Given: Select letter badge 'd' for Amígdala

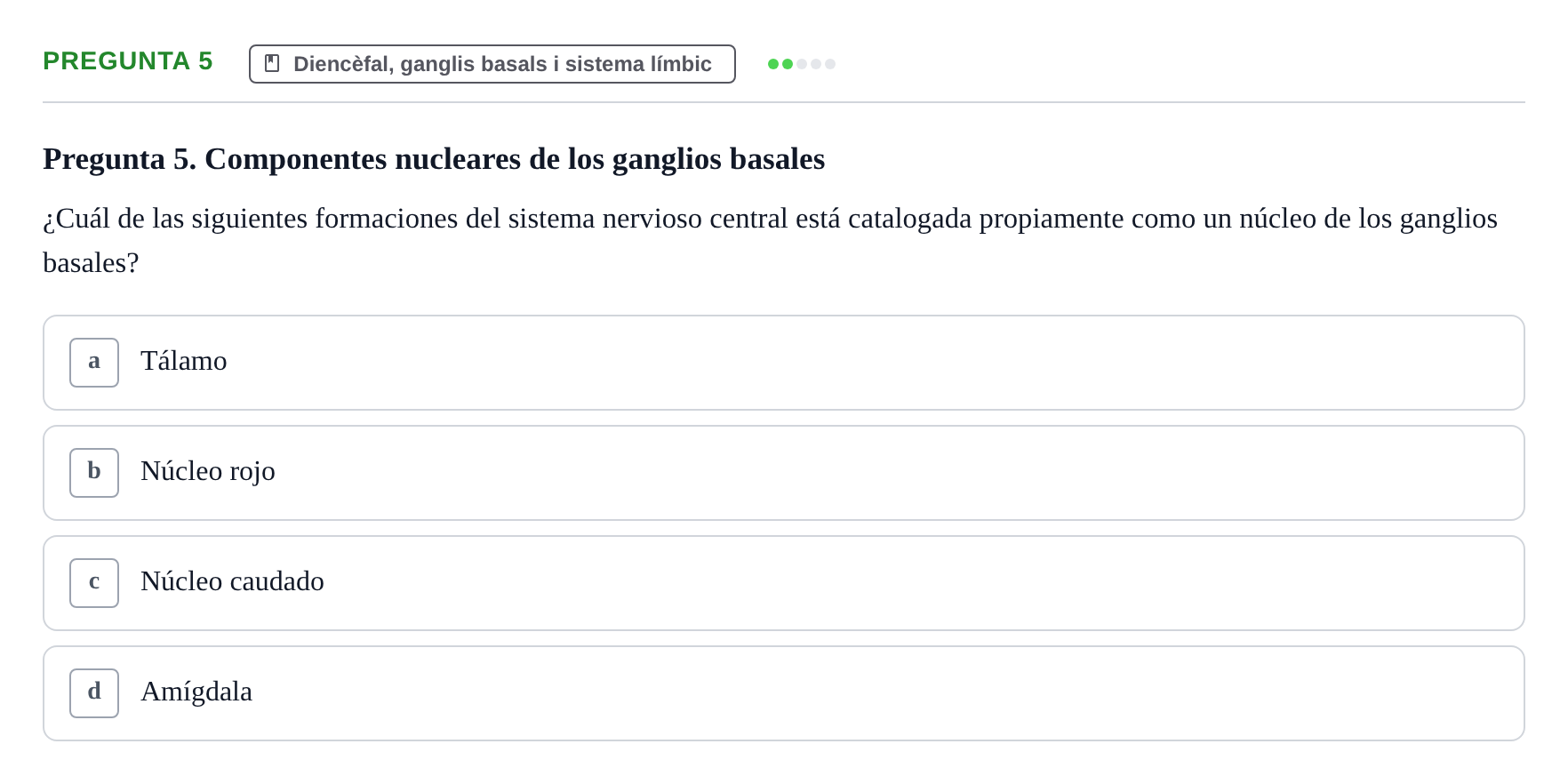Looking at the screenshot, I should (x=94, y=693).
